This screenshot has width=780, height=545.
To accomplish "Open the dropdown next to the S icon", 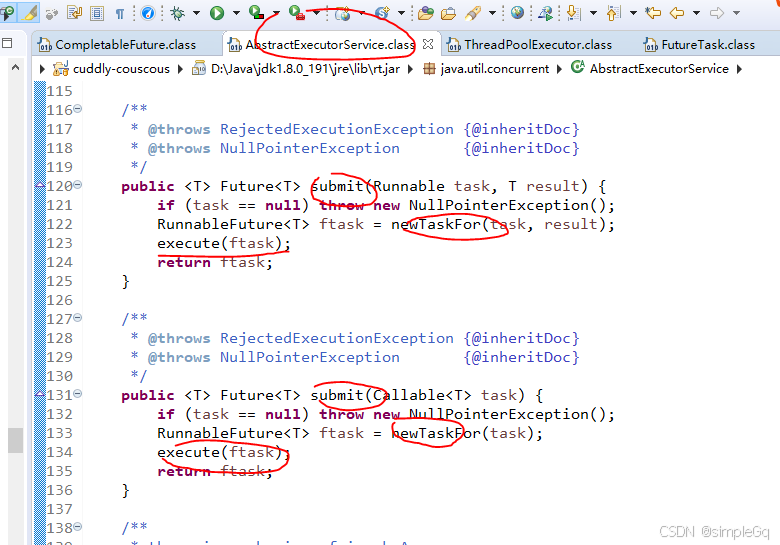I will pos(401,13).
